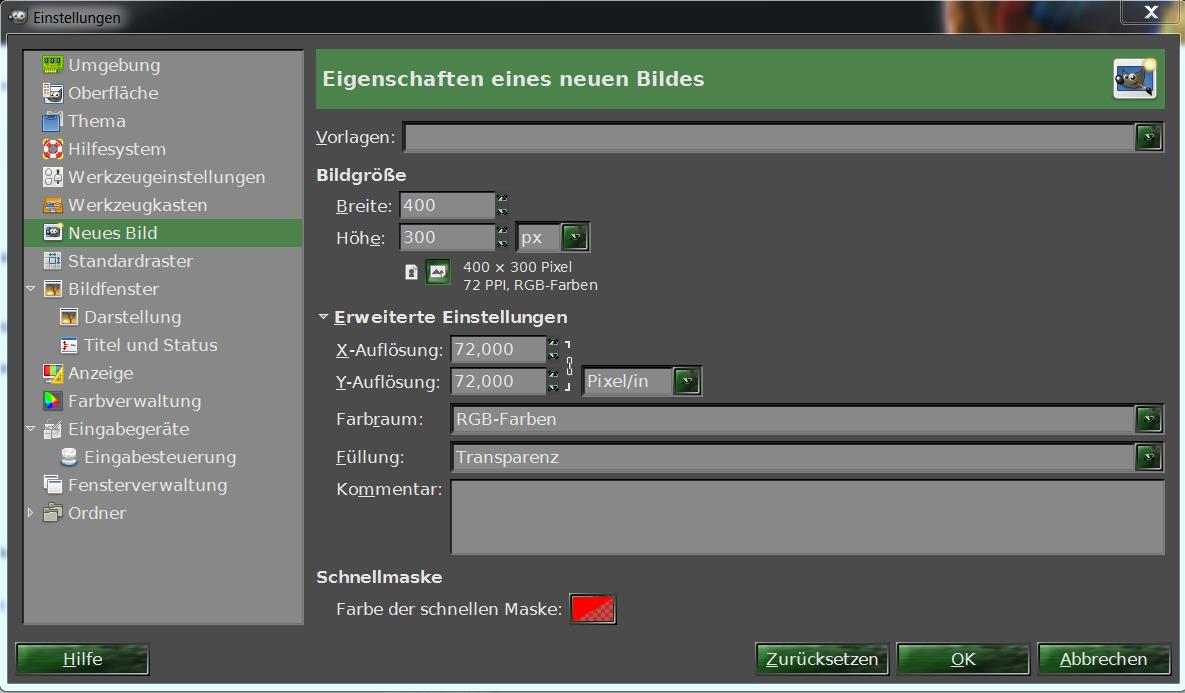Select Farbverwaltung in the sidebar
1185x693 pixels.
coord(135,401)
